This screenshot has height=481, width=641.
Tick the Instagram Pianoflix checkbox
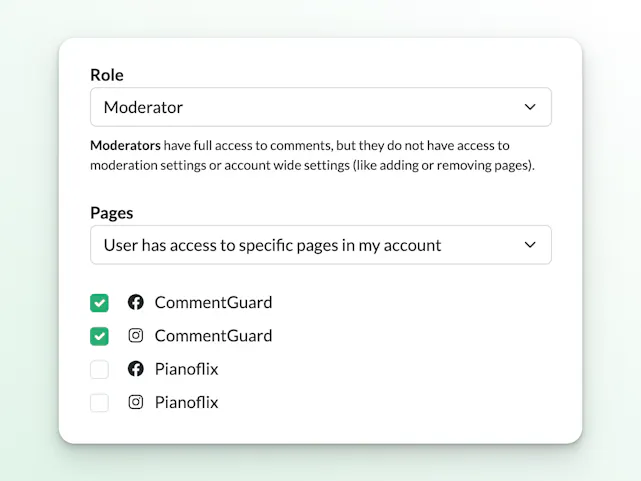point(100,403)
